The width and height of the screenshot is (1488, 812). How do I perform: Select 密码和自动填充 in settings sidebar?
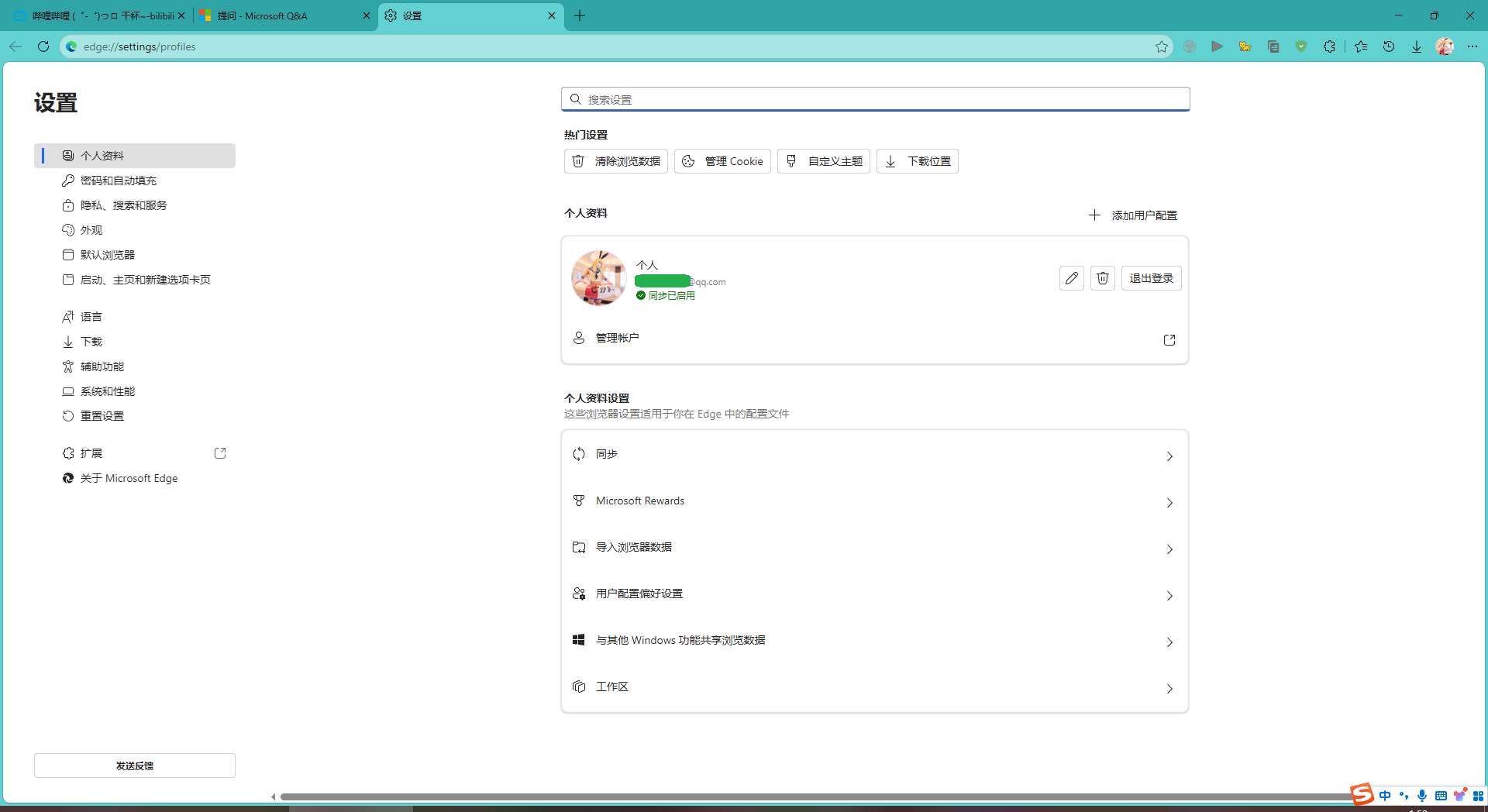(x=135, y=181)
